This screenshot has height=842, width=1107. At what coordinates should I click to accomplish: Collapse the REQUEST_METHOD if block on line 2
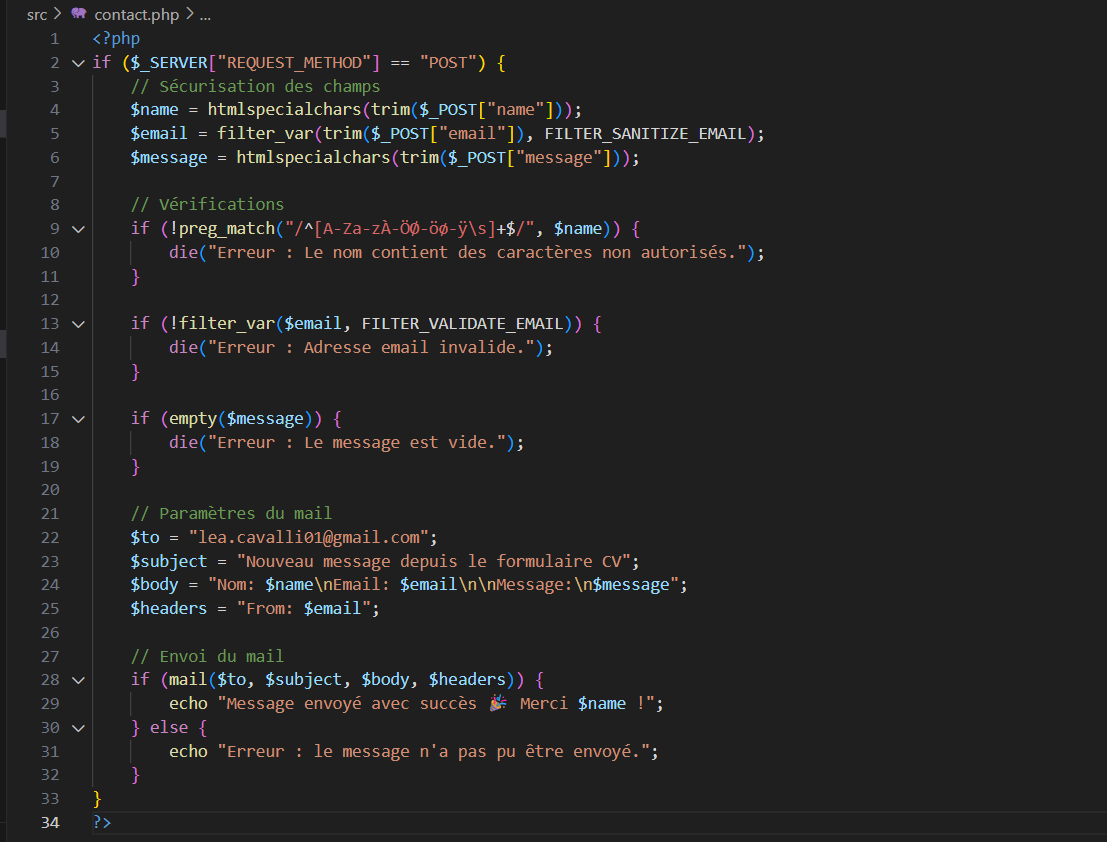coord(78,63)
